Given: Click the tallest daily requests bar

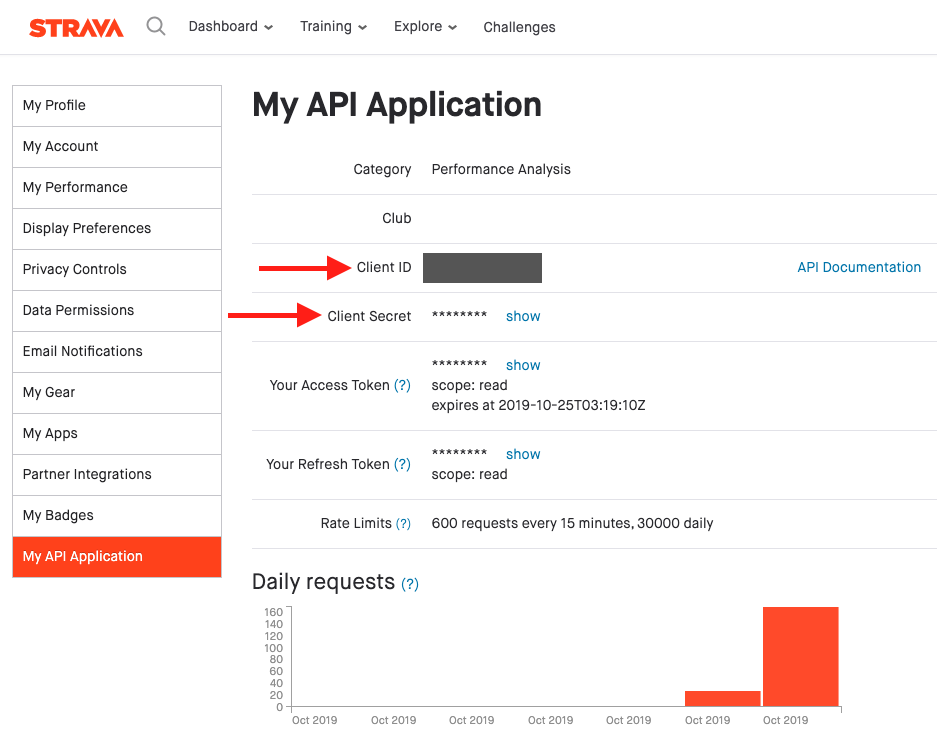Looking at the screenshot, I should pos(801,657).
